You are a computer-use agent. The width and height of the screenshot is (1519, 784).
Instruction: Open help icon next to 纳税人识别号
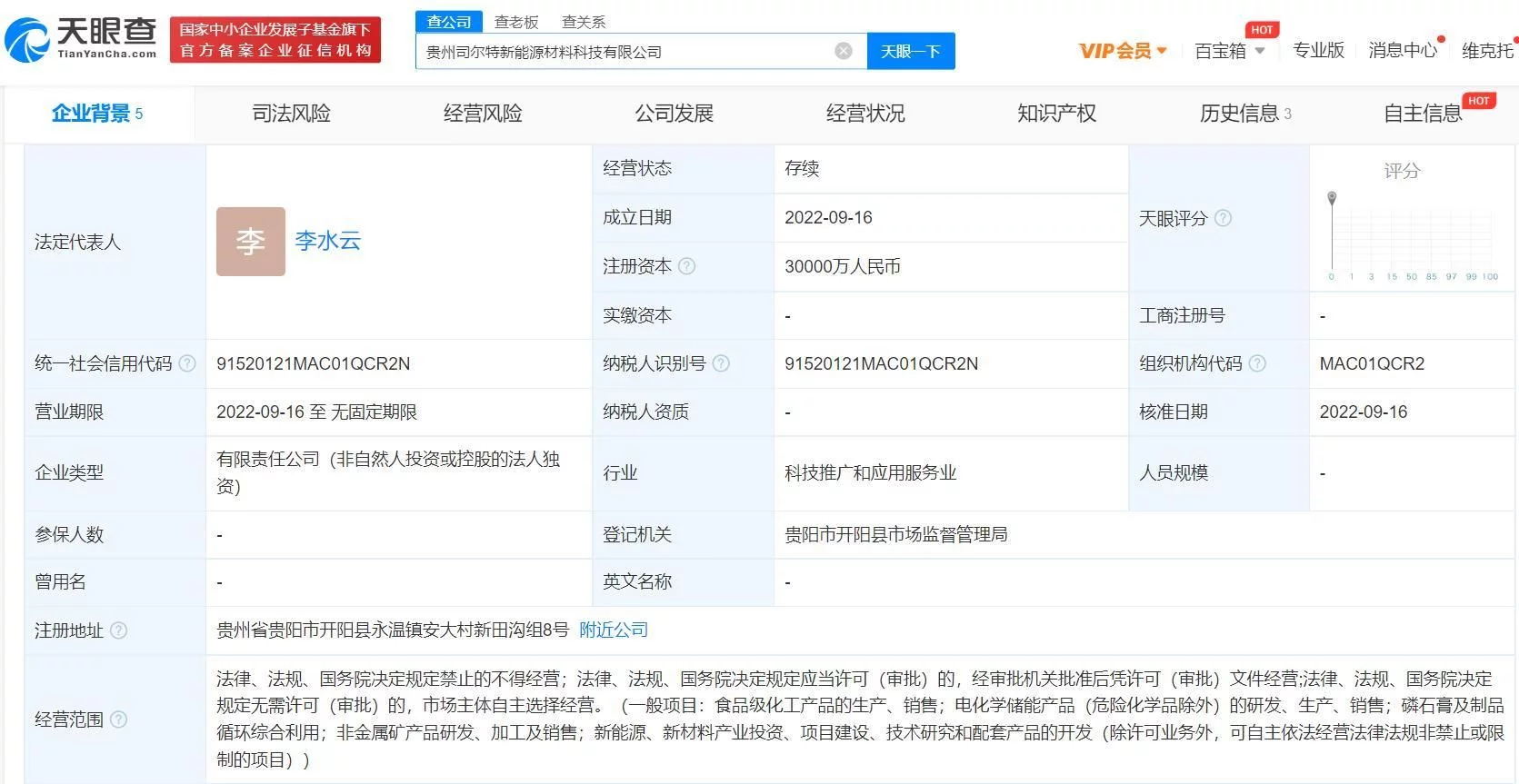click(721, 363)
